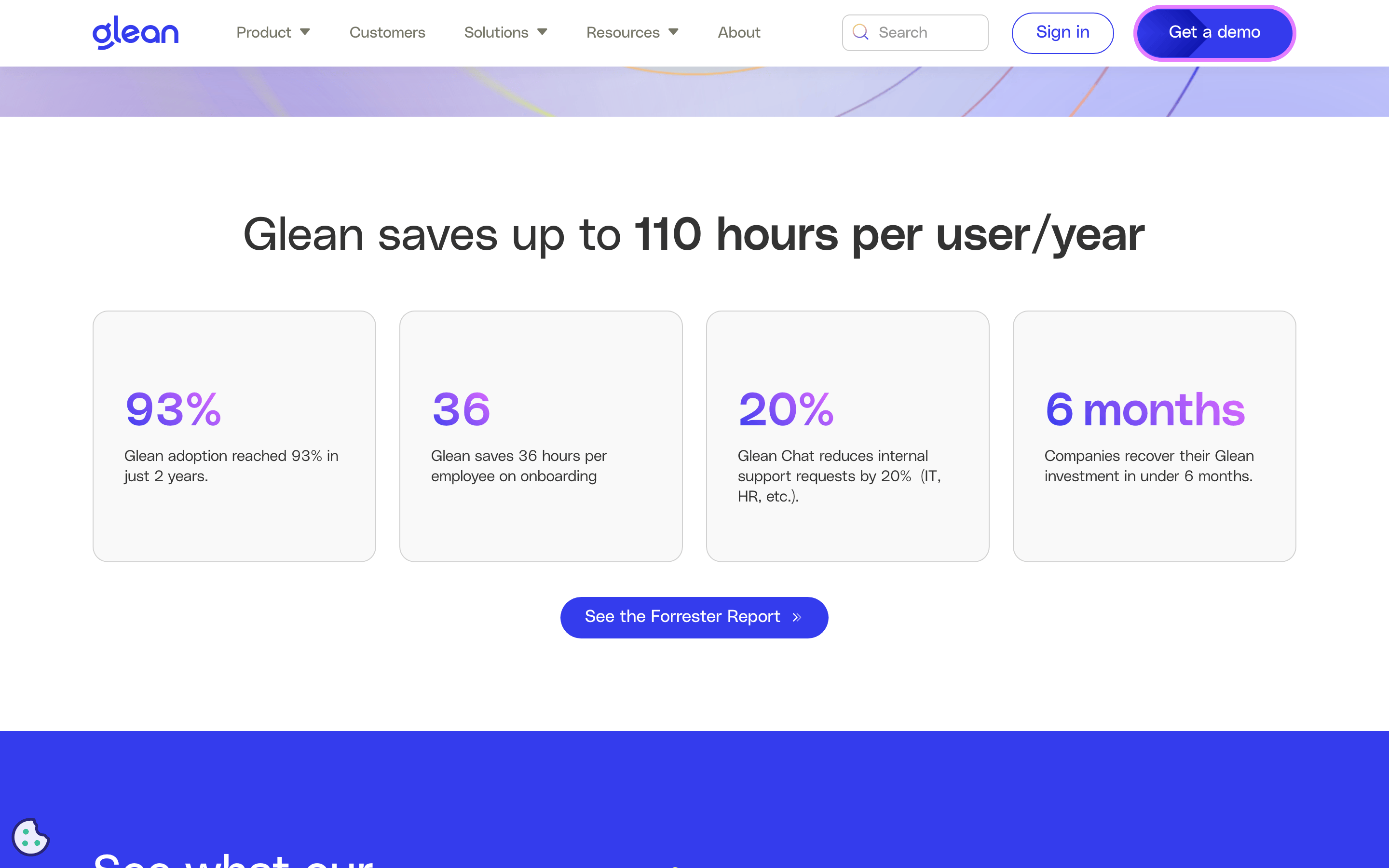Open the Customers menu item
The image size is (1389, 868).
pos(387,33)
